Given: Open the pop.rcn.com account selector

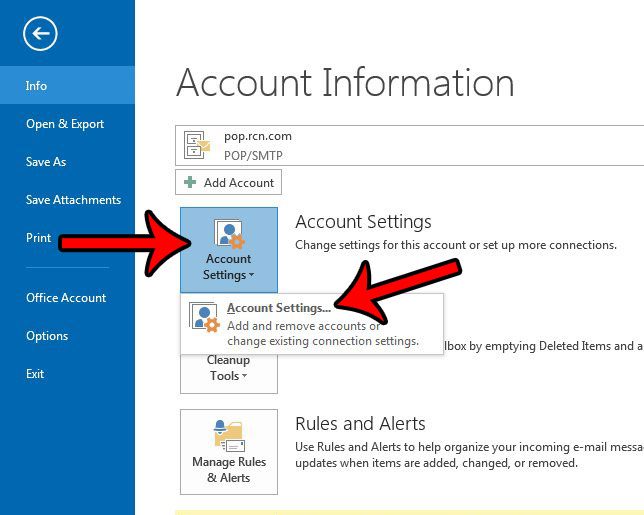Looking at the screenshot, I should click(410, 145).
